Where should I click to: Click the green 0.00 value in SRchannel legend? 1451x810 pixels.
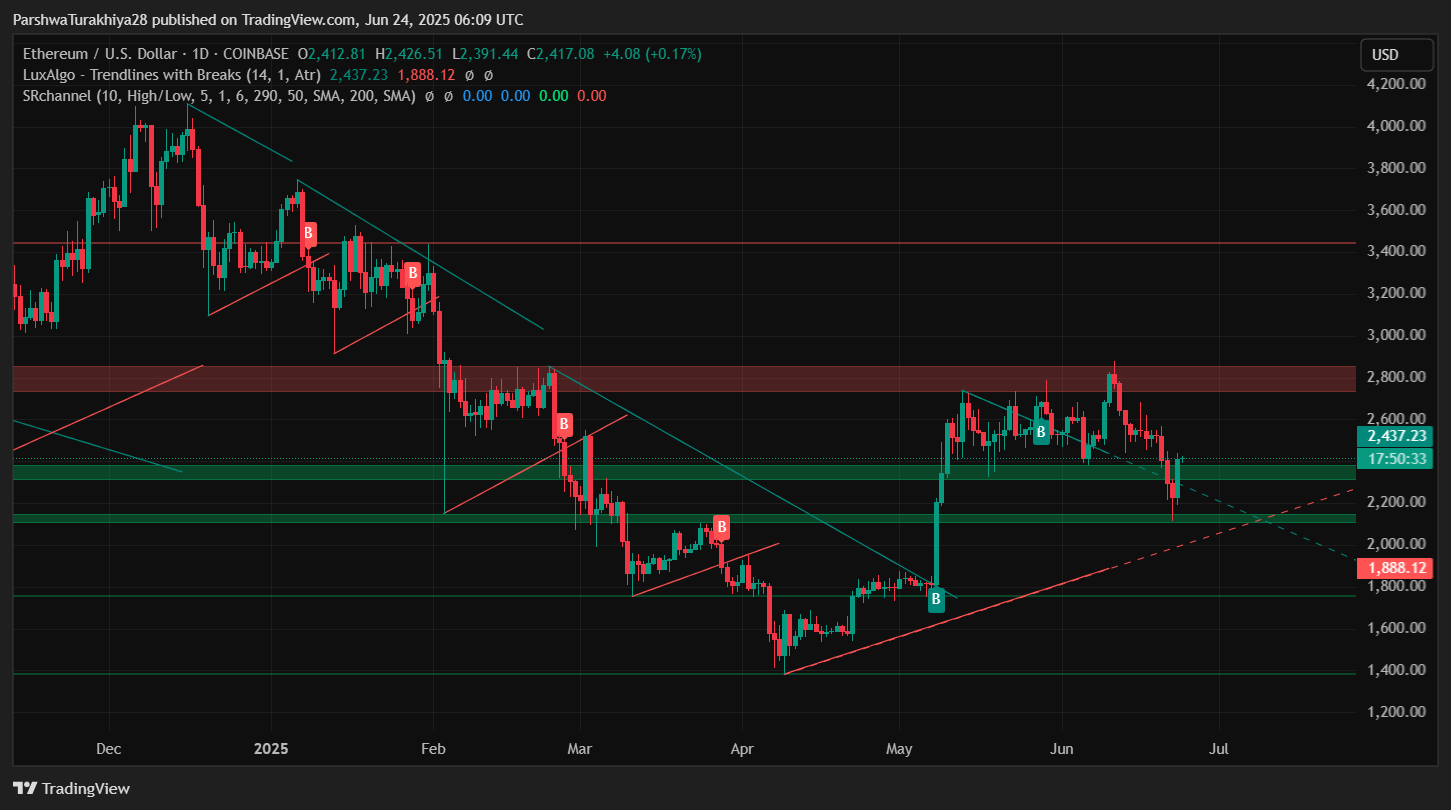554,96
